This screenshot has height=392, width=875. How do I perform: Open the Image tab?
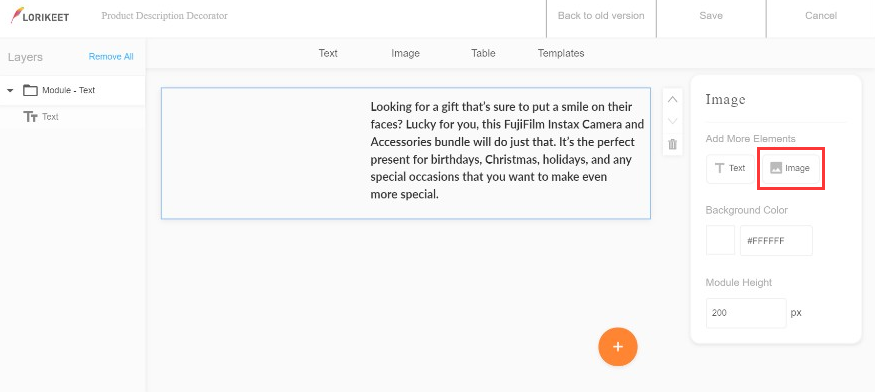coord(406,54)
